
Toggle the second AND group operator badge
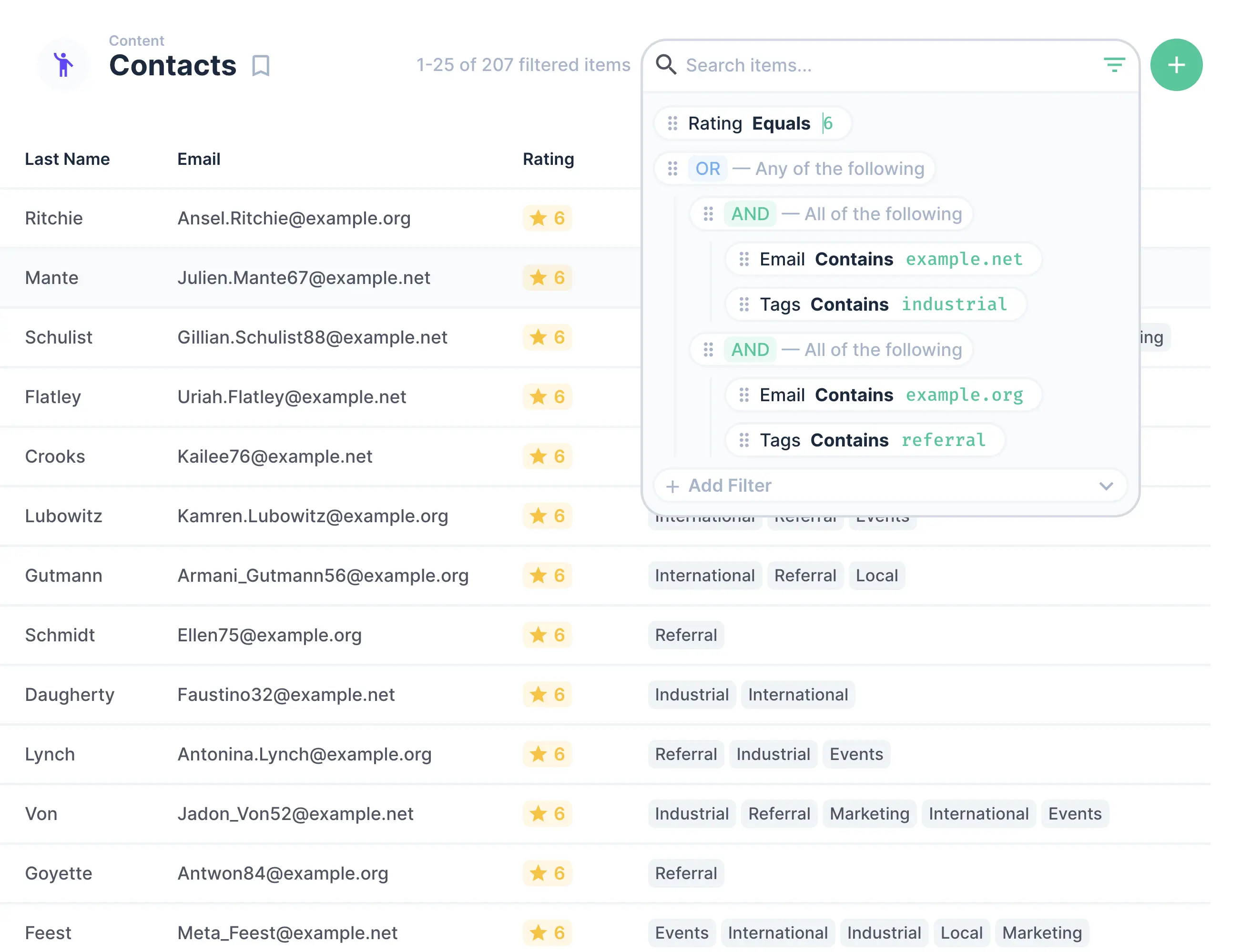[x=749, y=350]
